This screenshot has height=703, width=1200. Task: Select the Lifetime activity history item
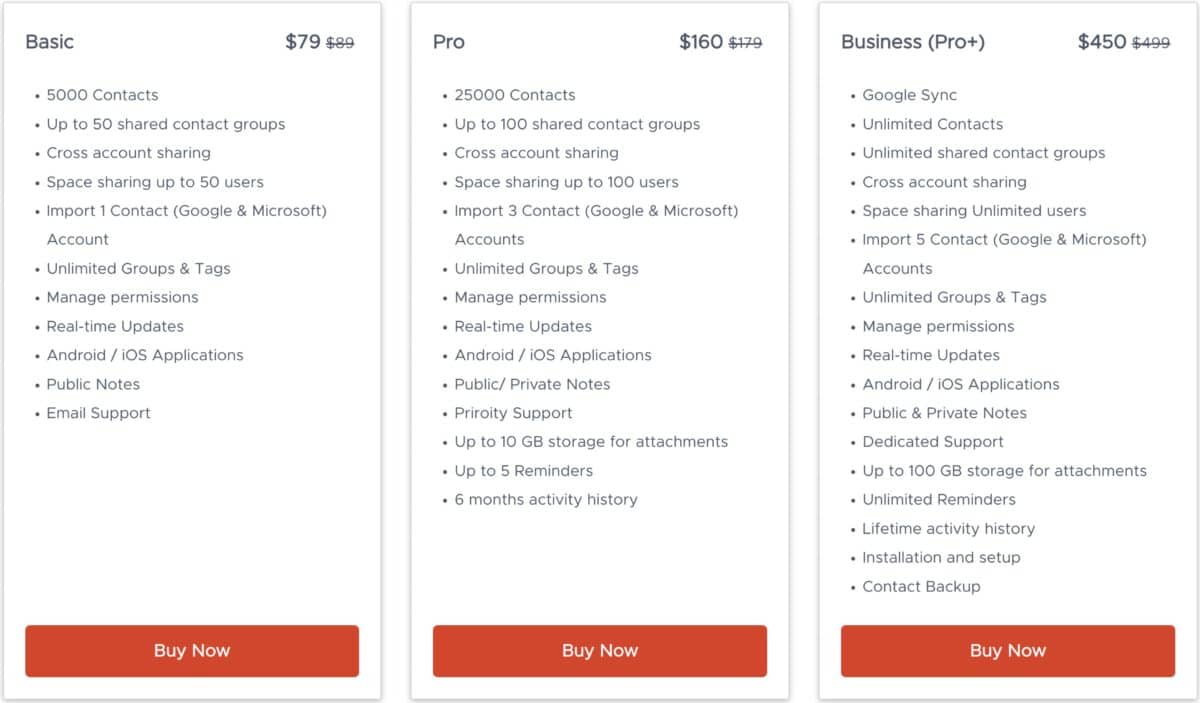click(x=948, y=528)
